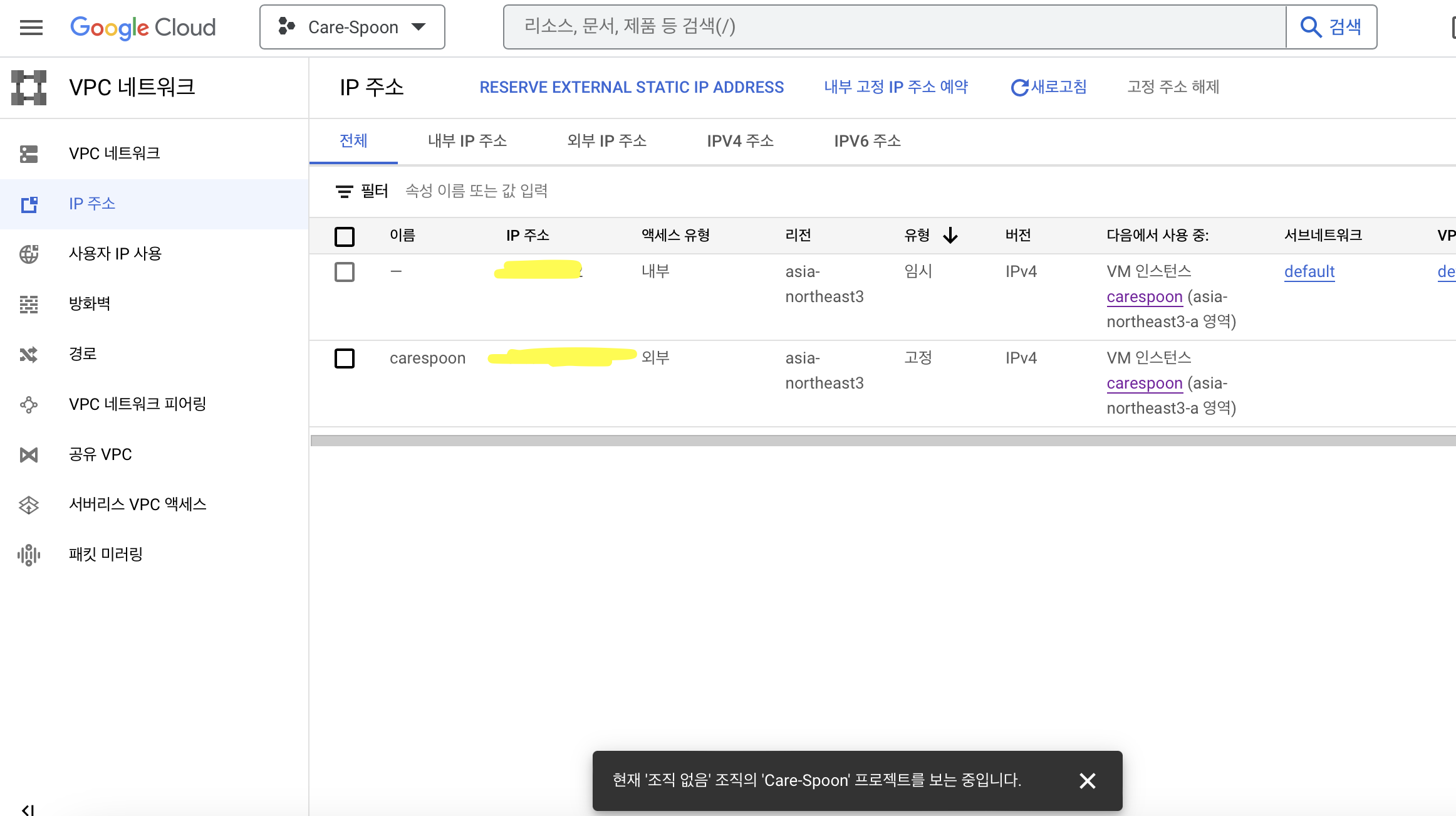
Task: Click the filter icon
Action: click(x=344, y=191)
